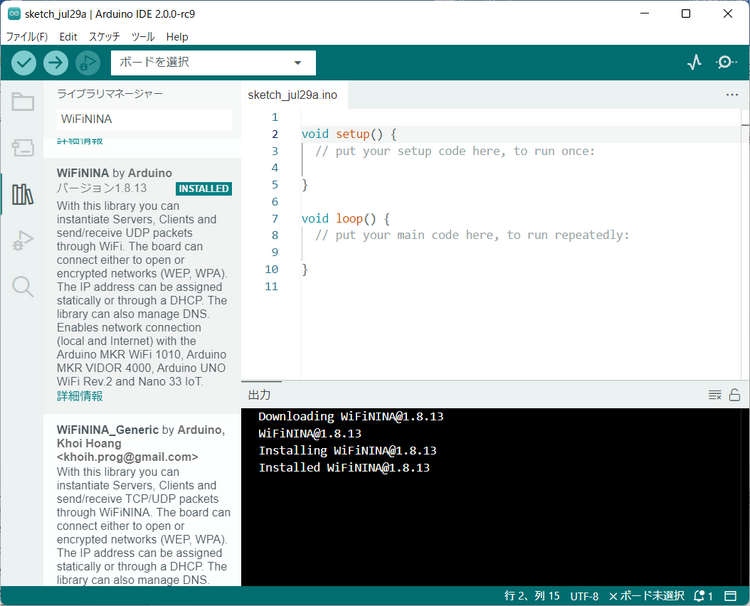The height and width of the screenshot is (606, 750).
Task: Open the Boards Manager sidebar icon
Action: 22,148
